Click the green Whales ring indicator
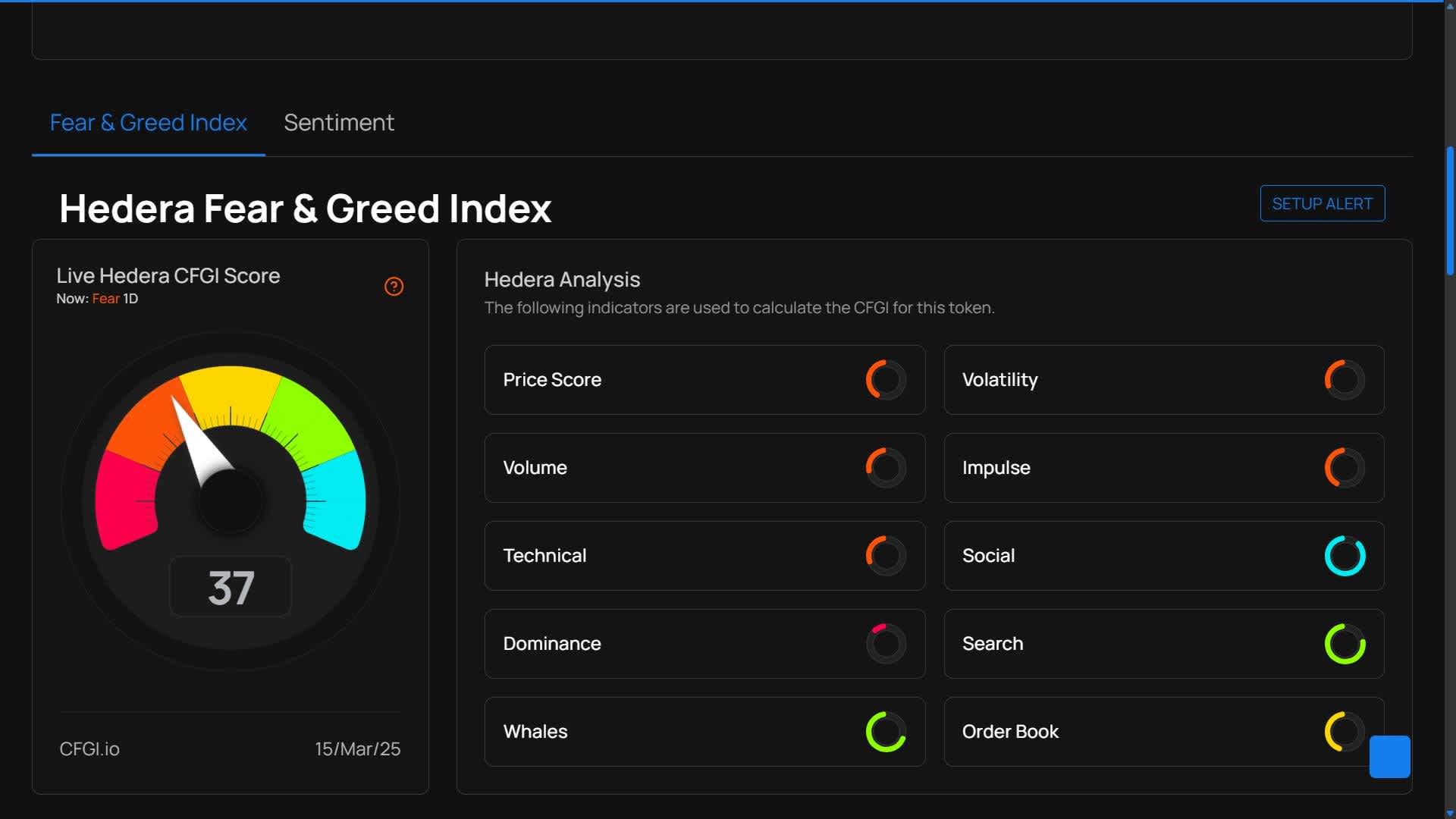Viewport: 1456px width, 819px height. click(x=886, y=732)
